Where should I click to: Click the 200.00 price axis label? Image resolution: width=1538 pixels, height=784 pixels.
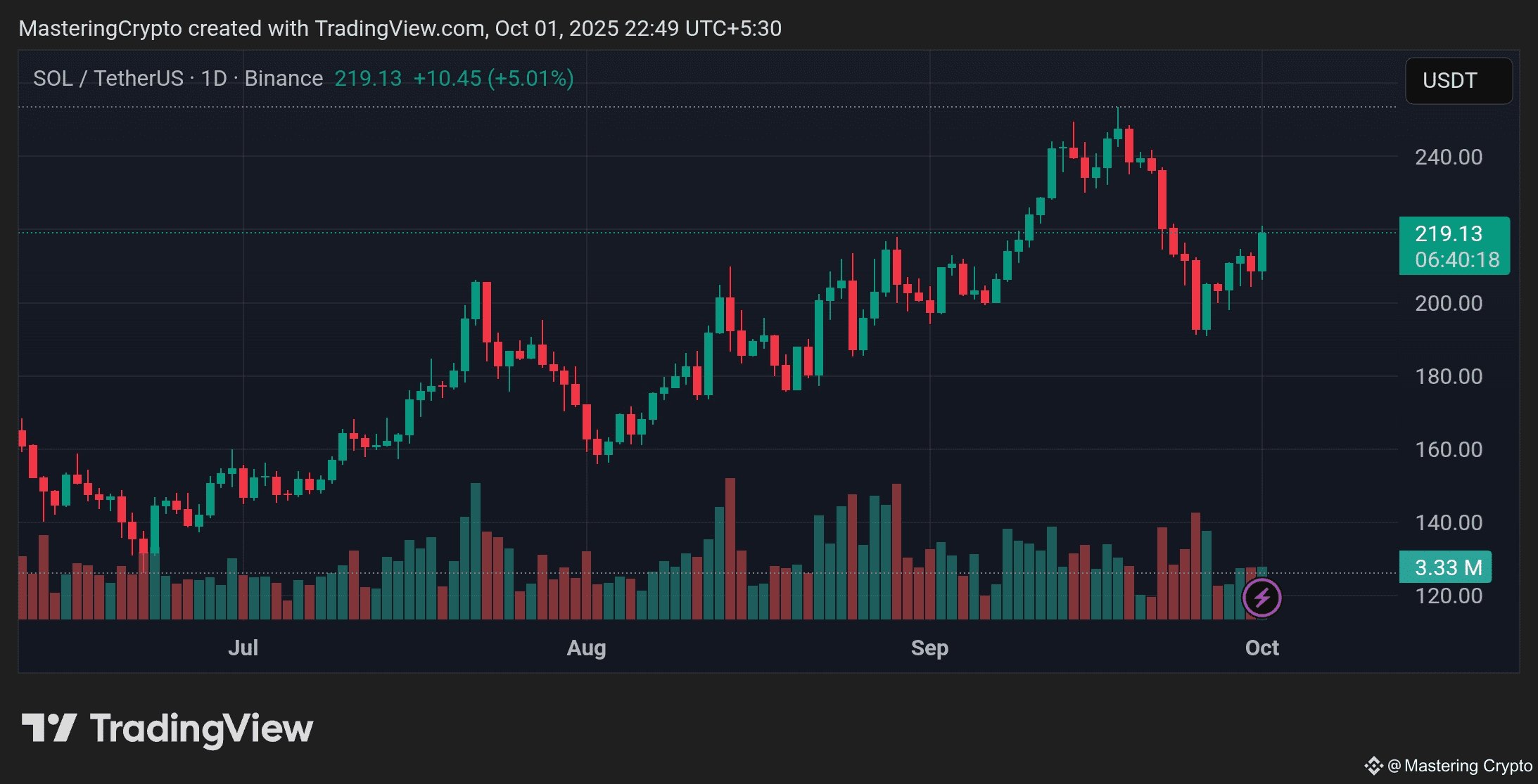click(1448, 303)
